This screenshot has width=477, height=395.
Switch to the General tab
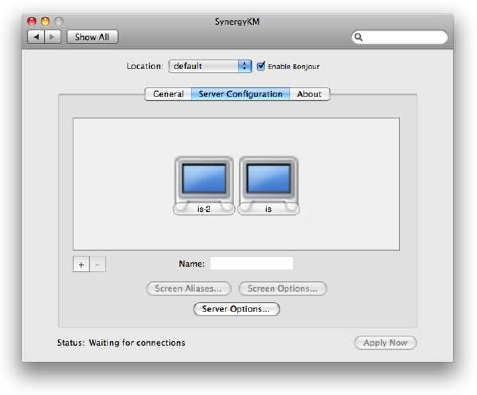[x=168, y=94]
